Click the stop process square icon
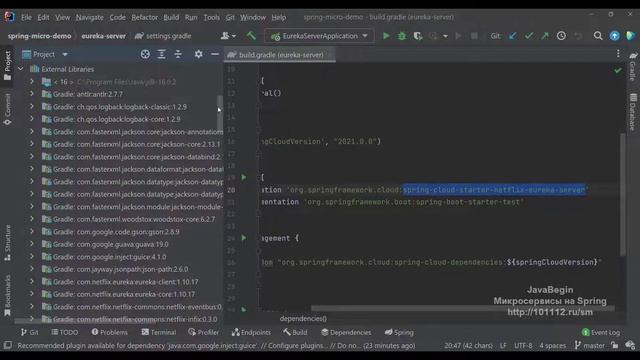The height and width of the screenshot is (360, 640). click(474, 36)
